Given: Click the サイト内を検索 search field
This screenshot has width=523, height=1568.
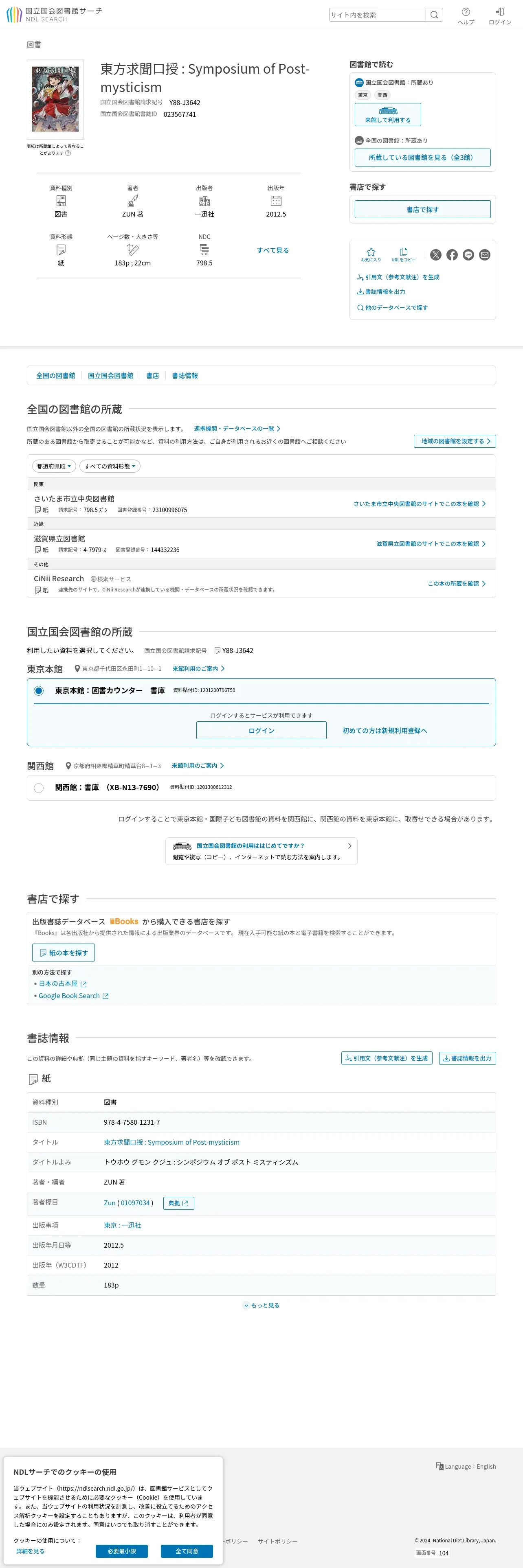Looking at the screenshot, I should [378, 15].
